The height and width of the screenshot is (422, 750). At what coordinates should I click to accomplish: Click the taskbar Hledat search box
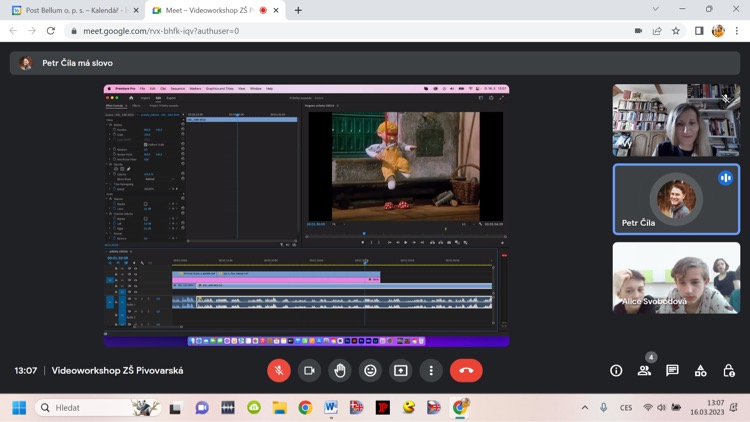tap(98, 408)
